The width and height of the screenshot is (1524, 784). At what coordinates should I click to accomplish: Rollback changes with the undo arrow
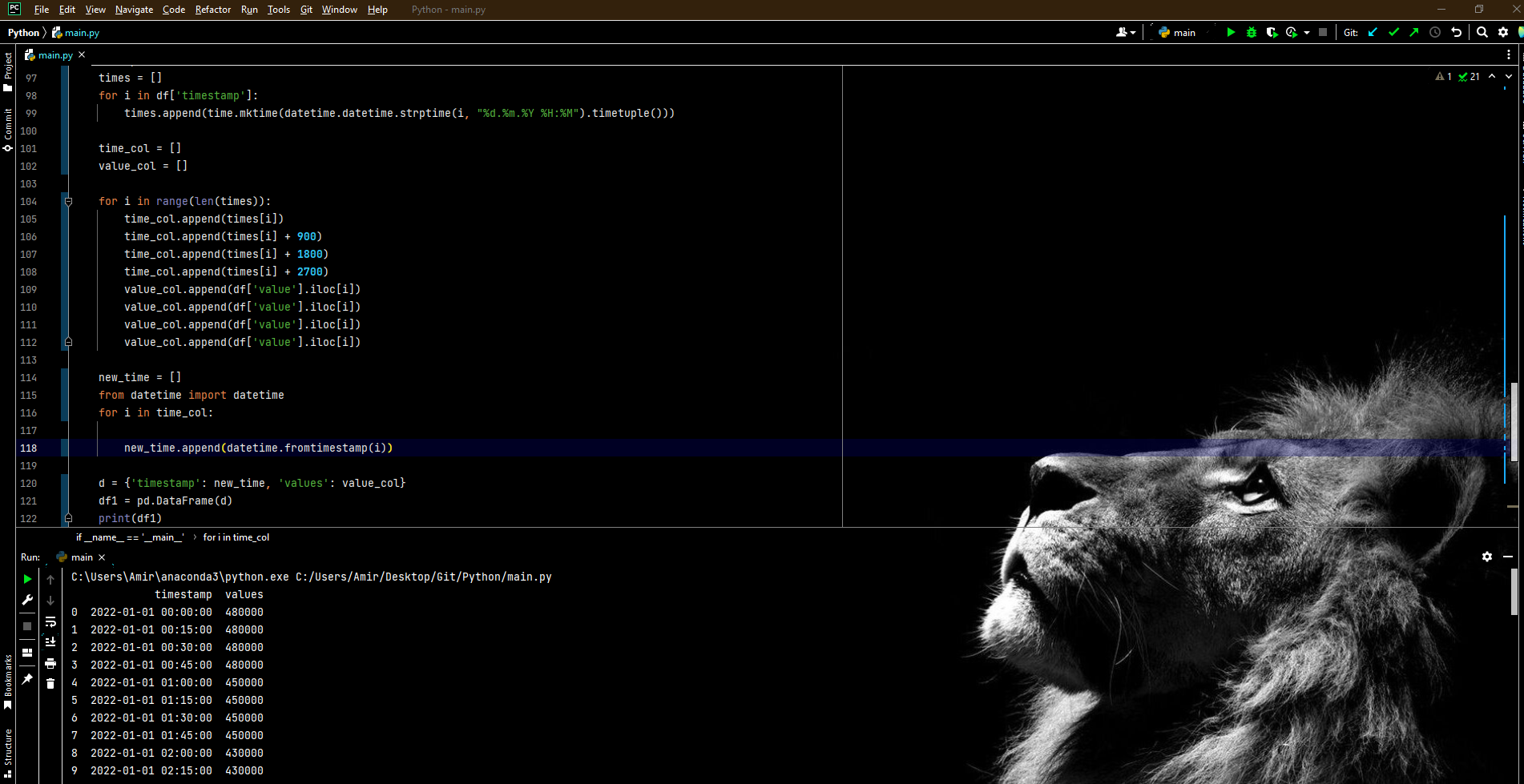(1457, 32)
